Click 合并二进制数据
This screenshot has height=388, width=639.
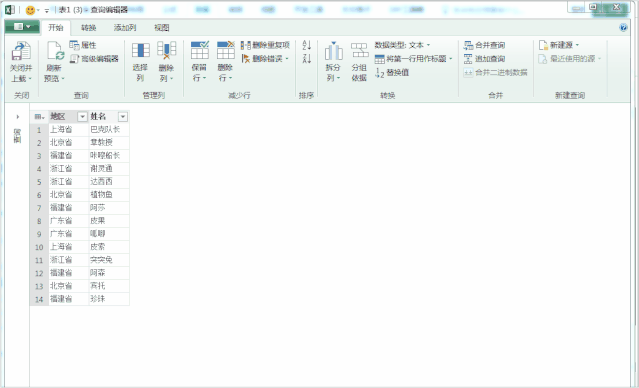pyautogui.click(x=496, y=73)
